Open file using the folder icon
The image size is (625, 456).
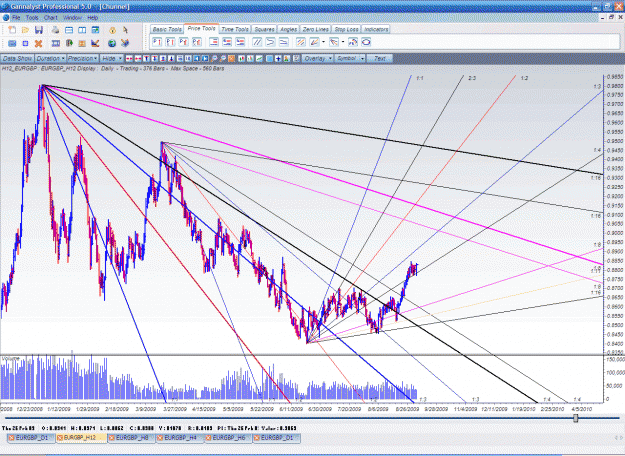click(25, 30)
